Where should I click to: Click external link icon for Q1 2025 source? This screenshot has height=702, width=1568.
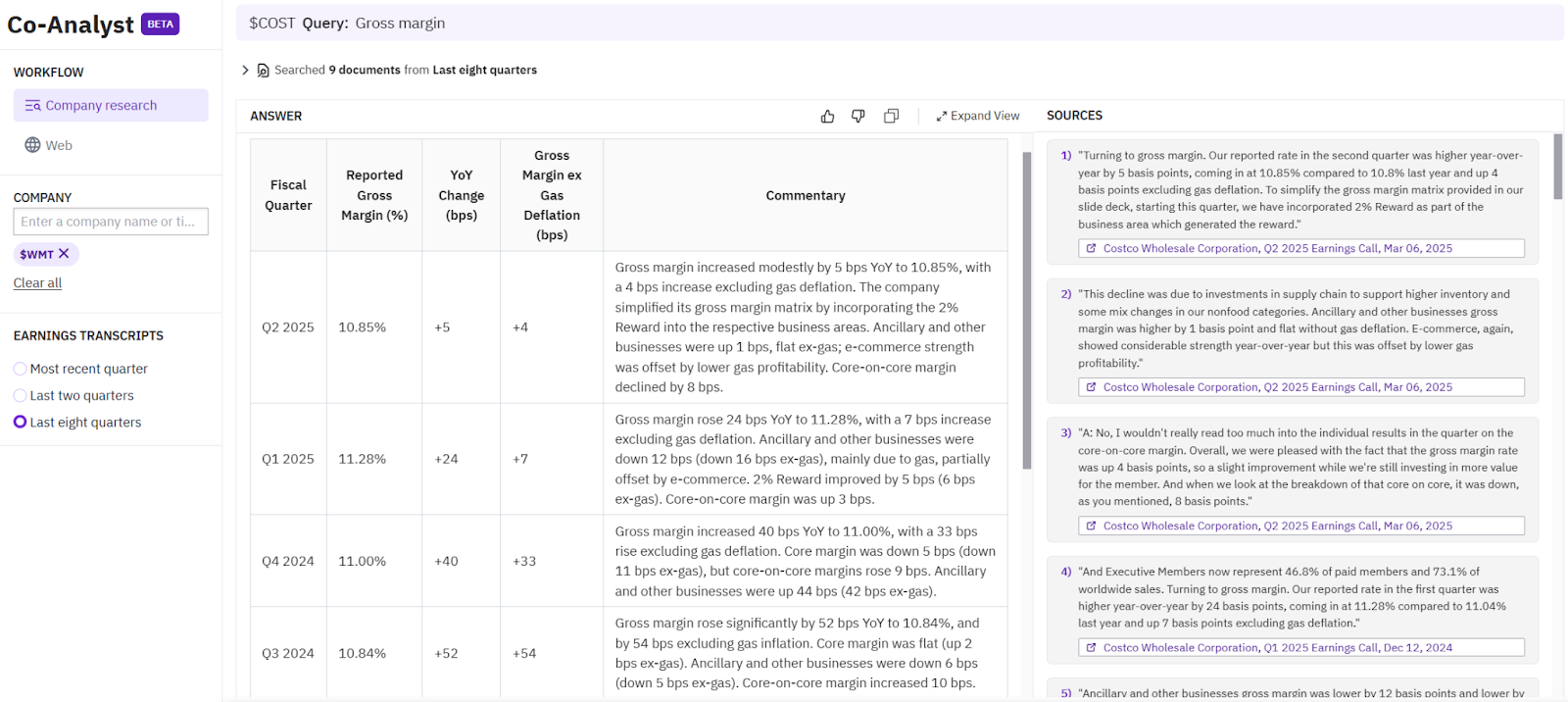tap(1091, 648)
